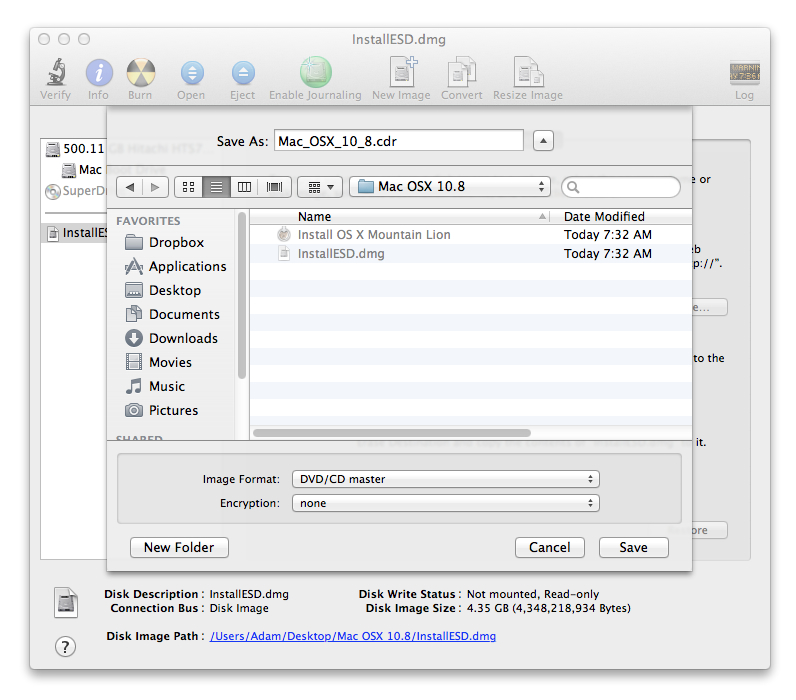Sort files by Date Modified header

(x=621, y=217)
